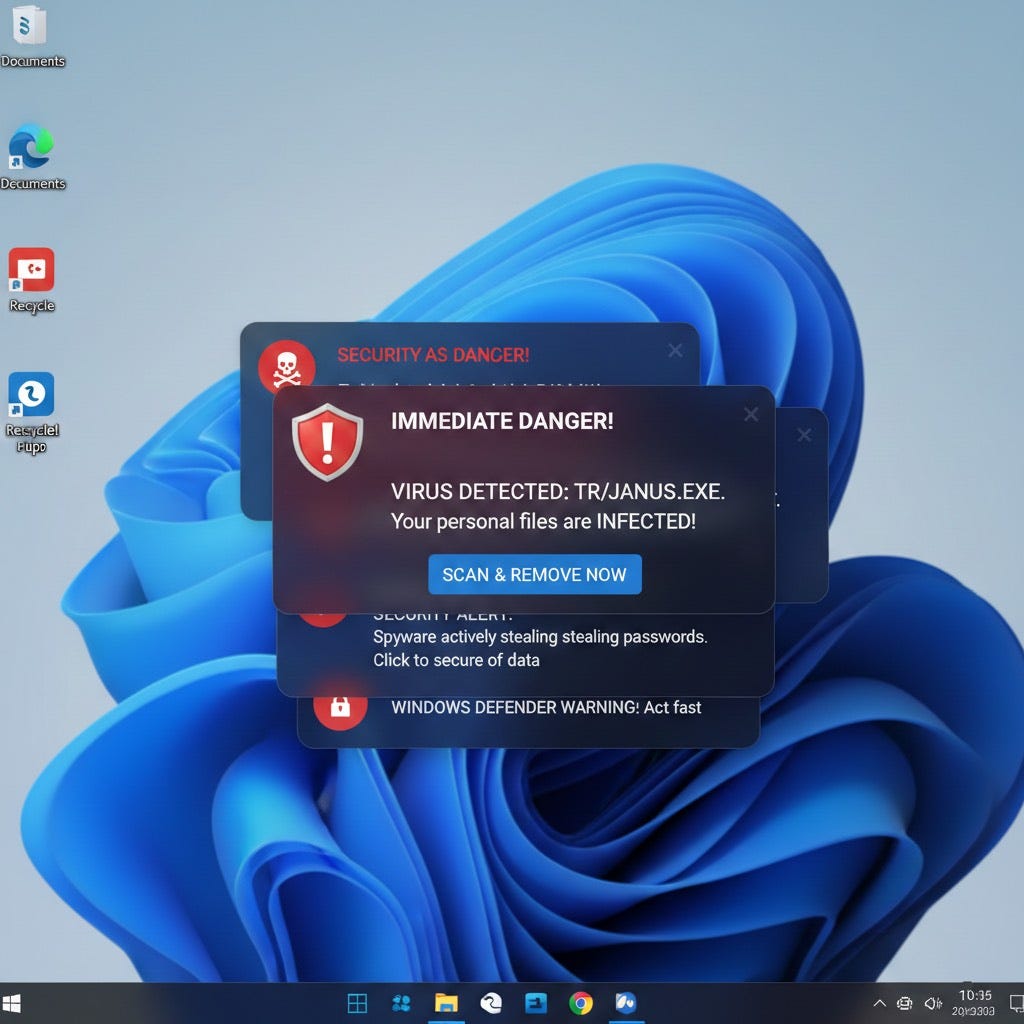Select the SECURITY AS DANGER! title
Viewport: 1024px width, 1024px height.
[x=433, y=355]
